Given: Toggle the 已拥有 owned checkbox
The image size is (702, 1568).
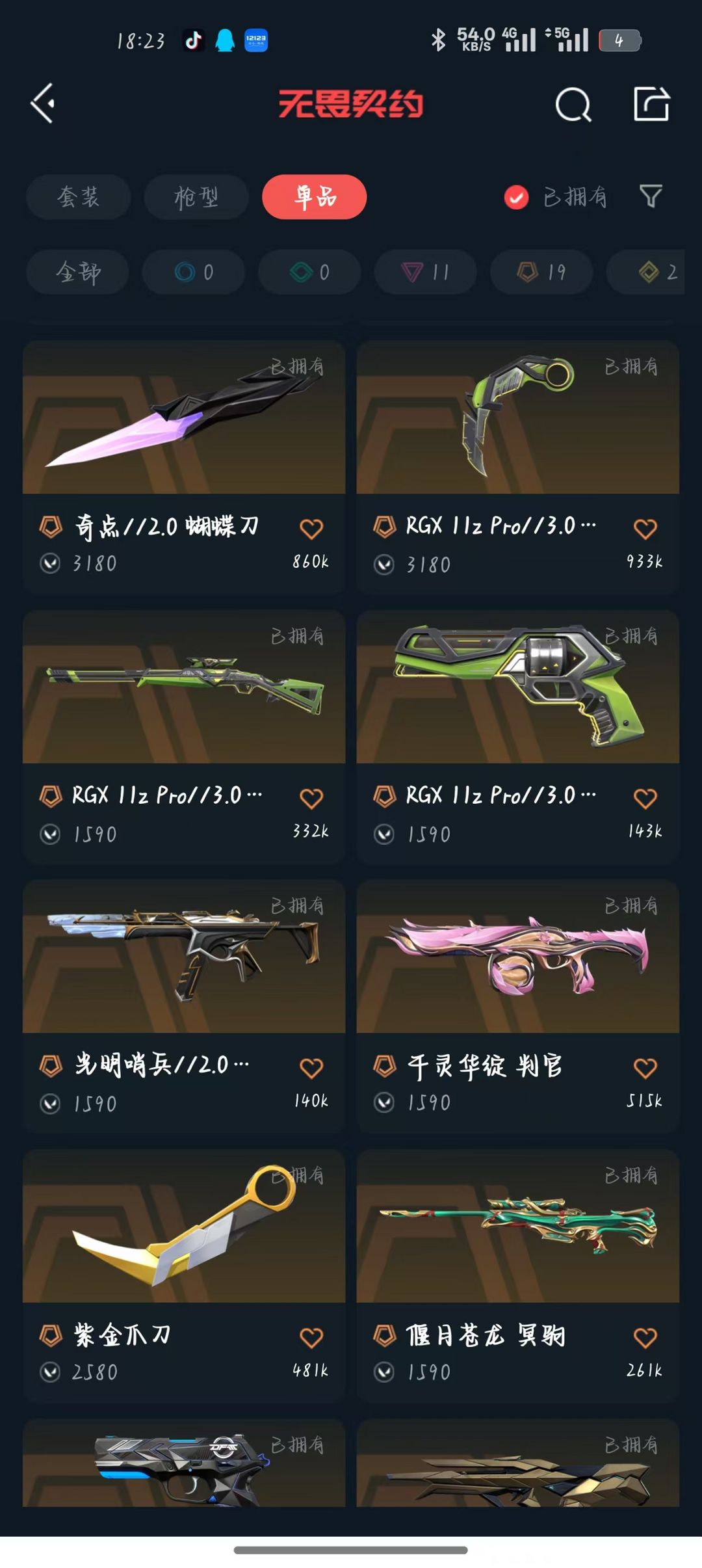Looking at the screenshot, I should coord(516,197).
